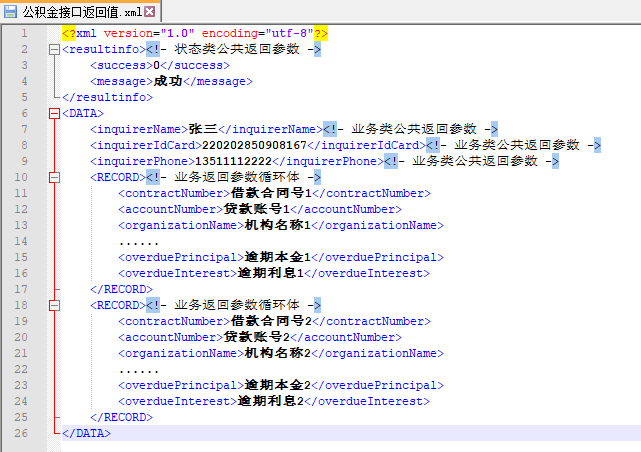Click the xml version declaration text
The width and height of the screenshot is (641, 452).
point(195,33)
